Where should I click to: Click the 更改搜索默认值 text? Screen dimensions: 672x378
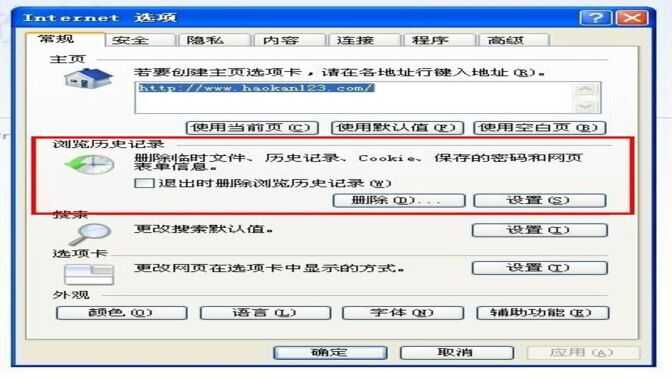pos(203,229)
